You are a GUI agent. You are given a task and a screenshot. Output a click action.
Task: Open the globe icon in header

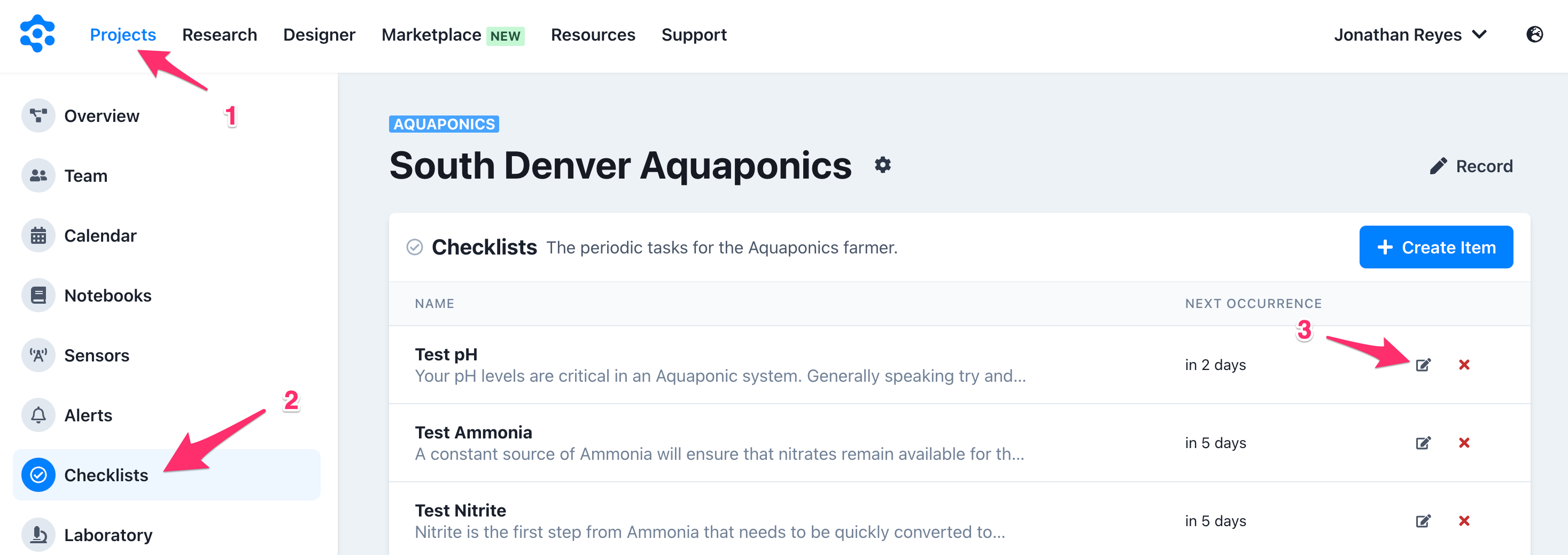pyautogui.click(x=1534, y=35)
